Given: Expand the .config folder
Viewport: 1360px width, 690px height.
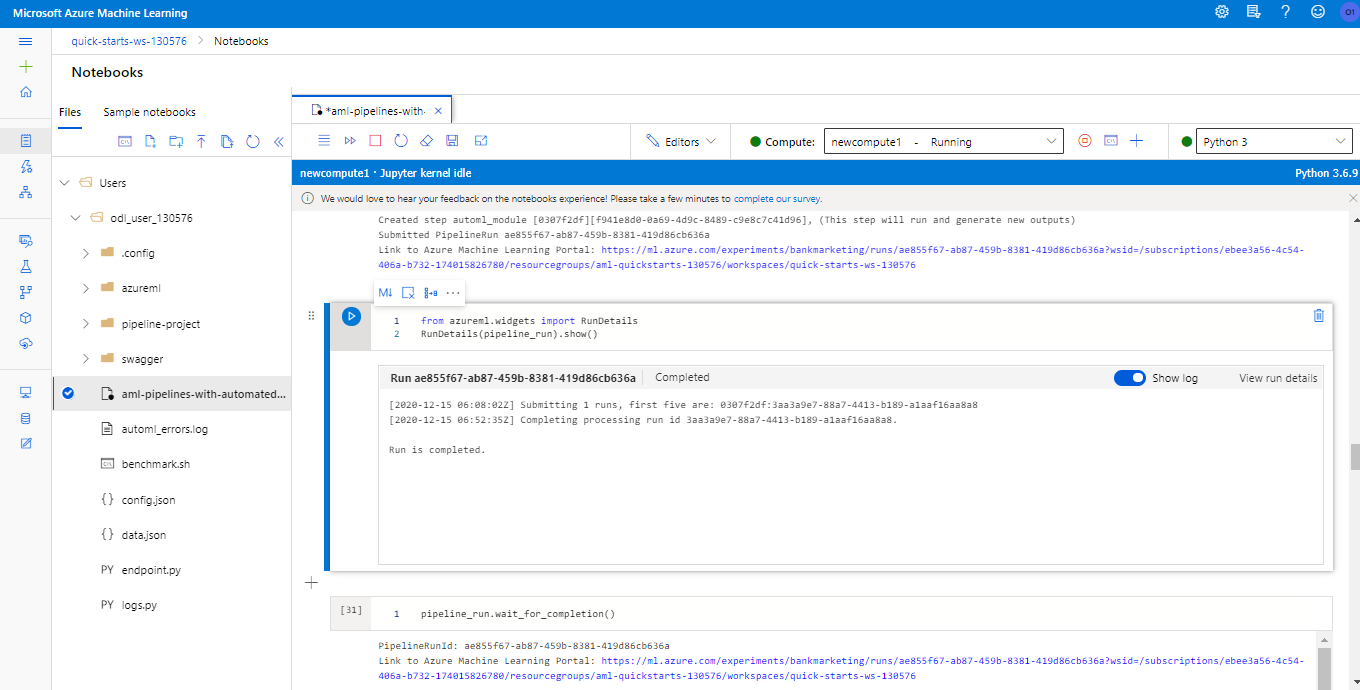Looking at the screenshot, I should click(86, 253).
